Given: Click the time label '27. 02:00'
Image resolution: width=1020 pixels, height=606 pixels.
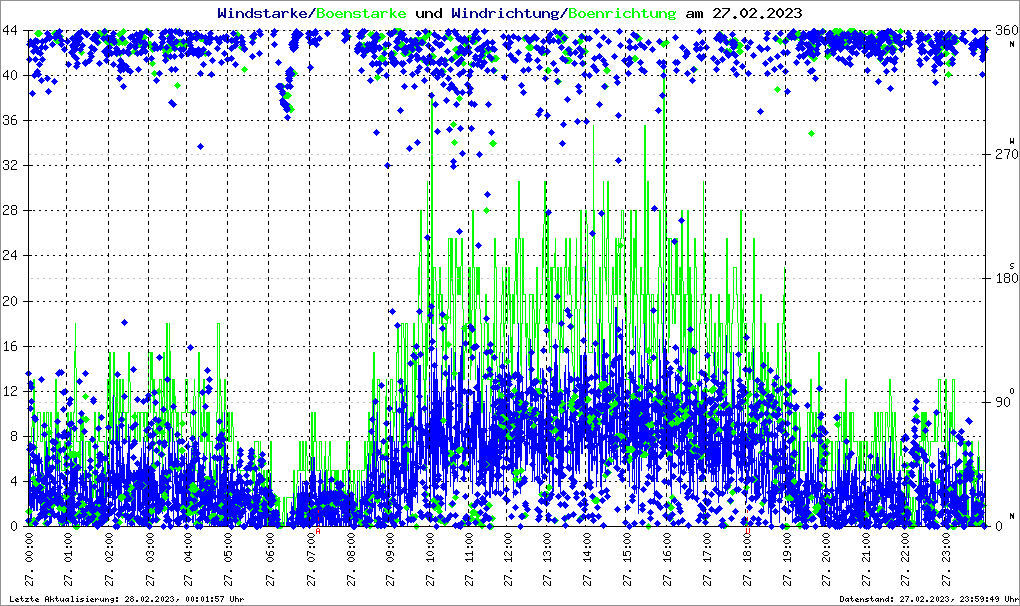Looking at the screenshot, I should click(x=109, y=560).
